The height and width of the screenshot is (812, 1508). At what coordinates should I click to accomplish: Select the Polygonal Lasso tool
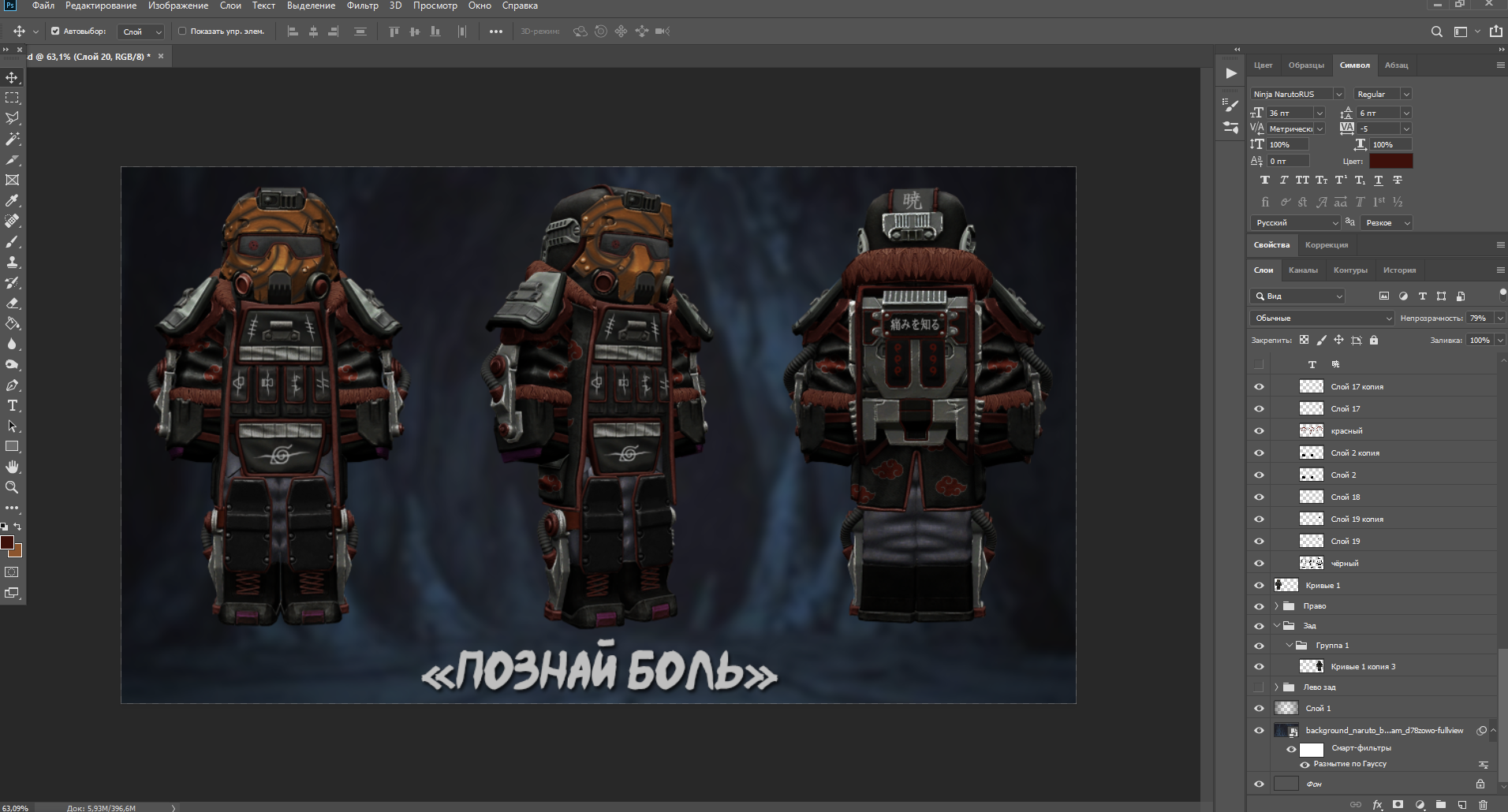[12, 118]
